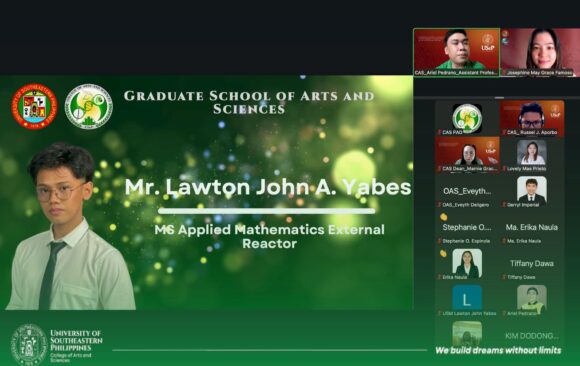Click the 'Lovely Mae Prieto' name label

(526, 168)
